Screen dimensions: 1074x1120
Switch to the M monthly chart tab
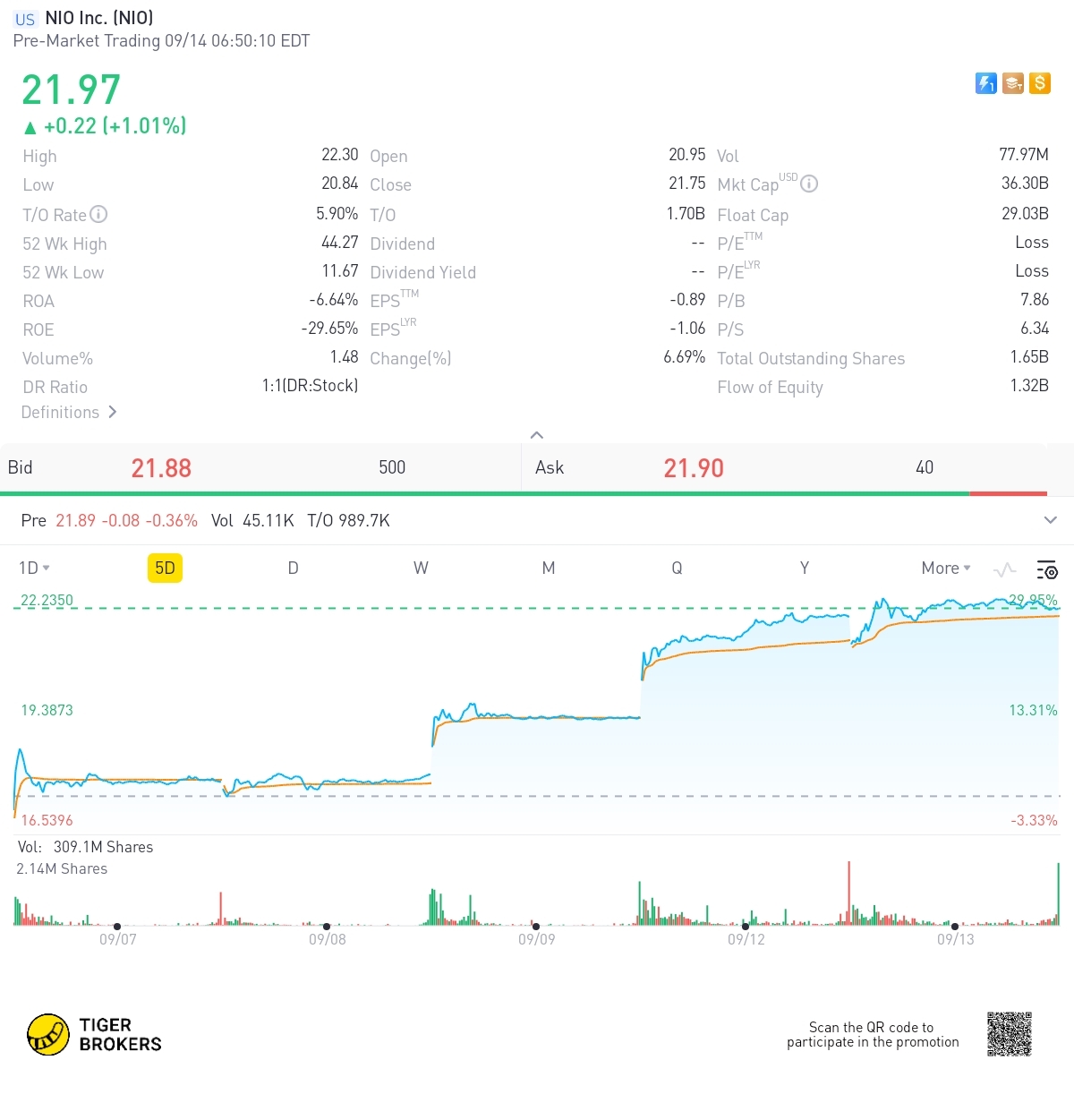point(549,568)
